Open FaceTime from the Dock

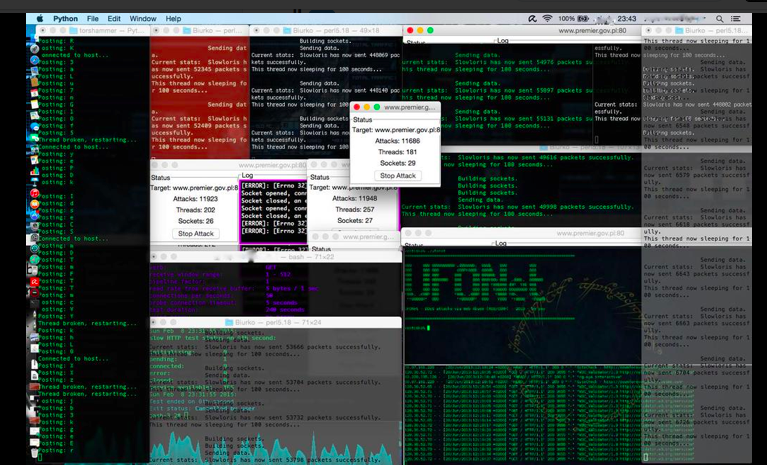(34, 137)
